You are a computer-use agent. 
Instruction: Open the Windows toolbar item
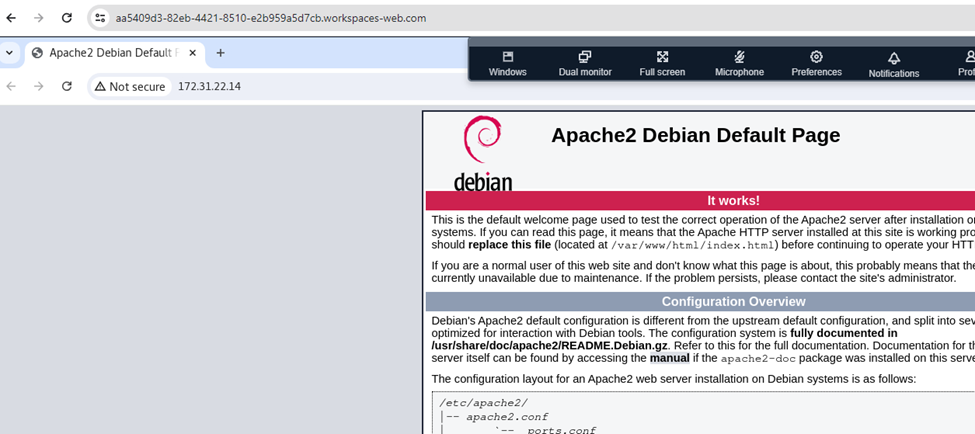click(x=507, y=64)
